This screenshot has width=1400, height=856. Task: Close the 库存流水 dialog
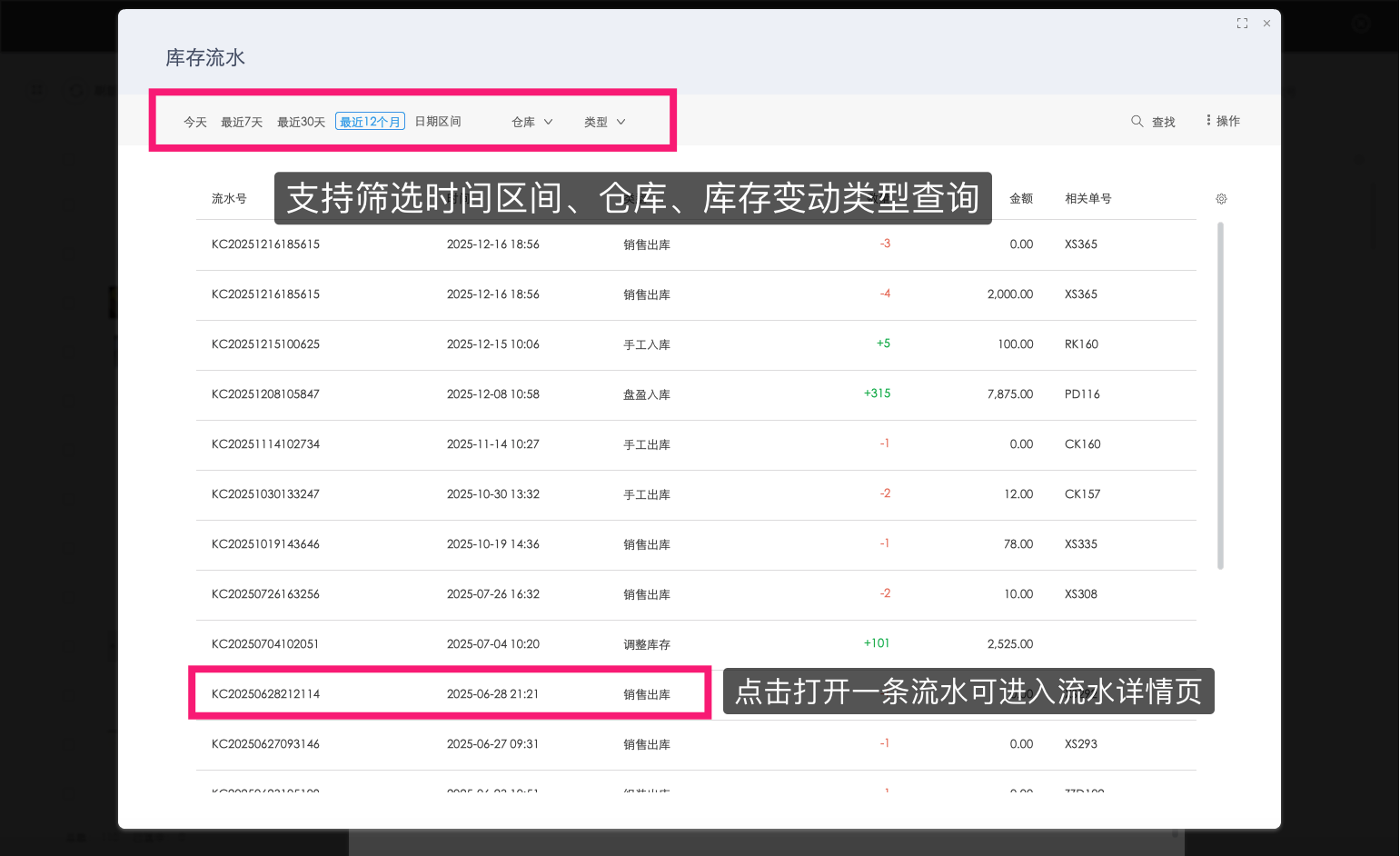click(1266, 23)
